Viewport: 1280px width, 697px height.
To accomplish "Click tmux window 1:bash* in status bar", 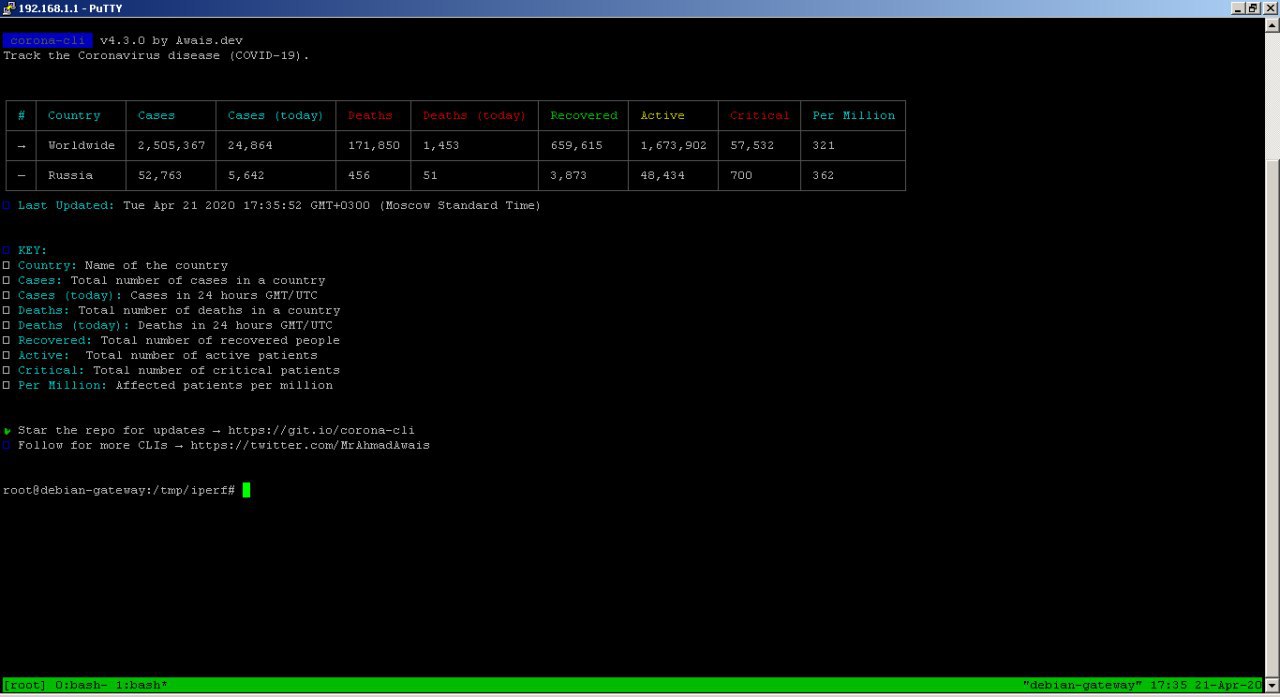I will point(142,686).
